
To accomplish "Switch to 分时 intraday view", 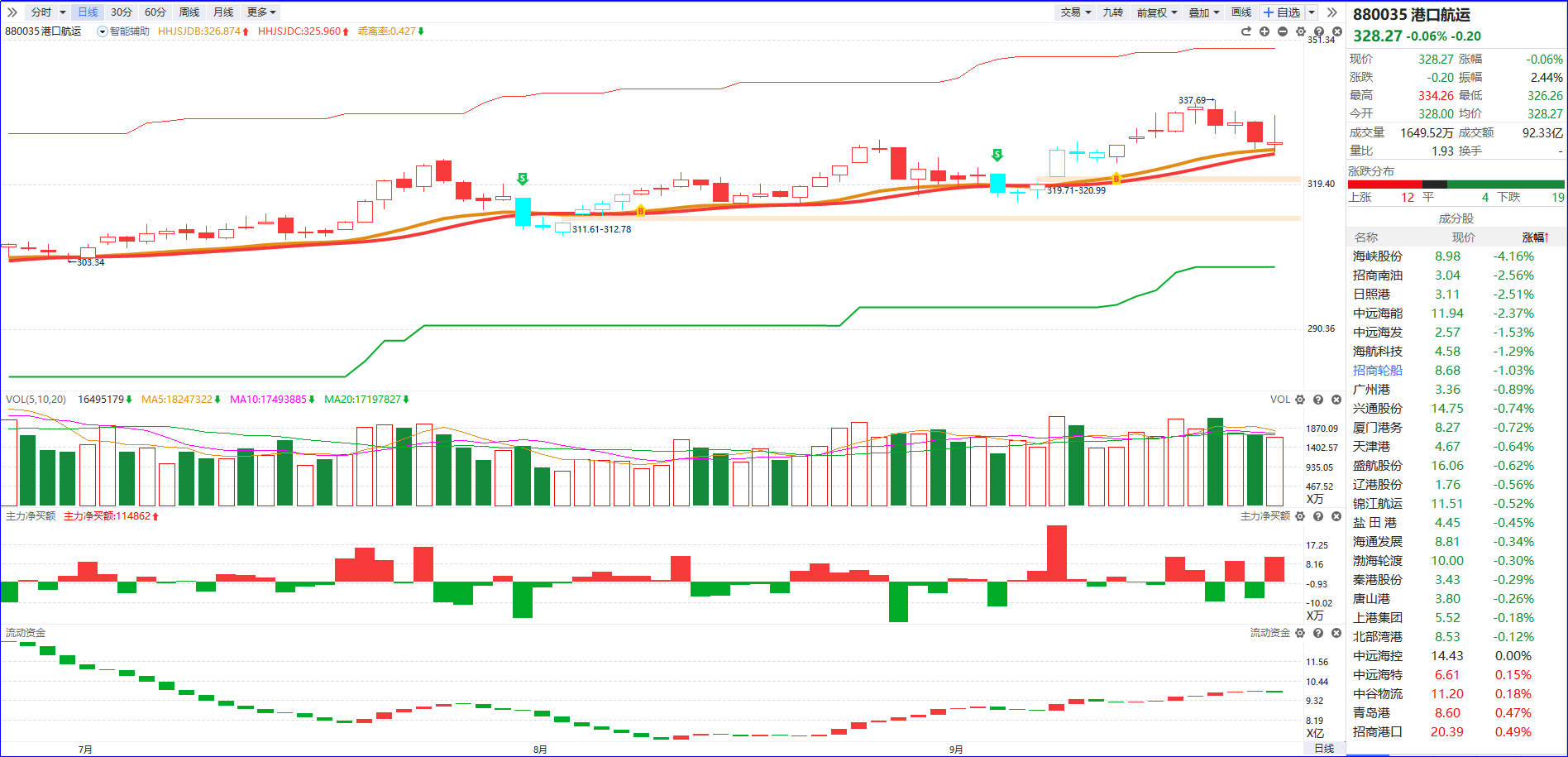I will click(41, 12).
